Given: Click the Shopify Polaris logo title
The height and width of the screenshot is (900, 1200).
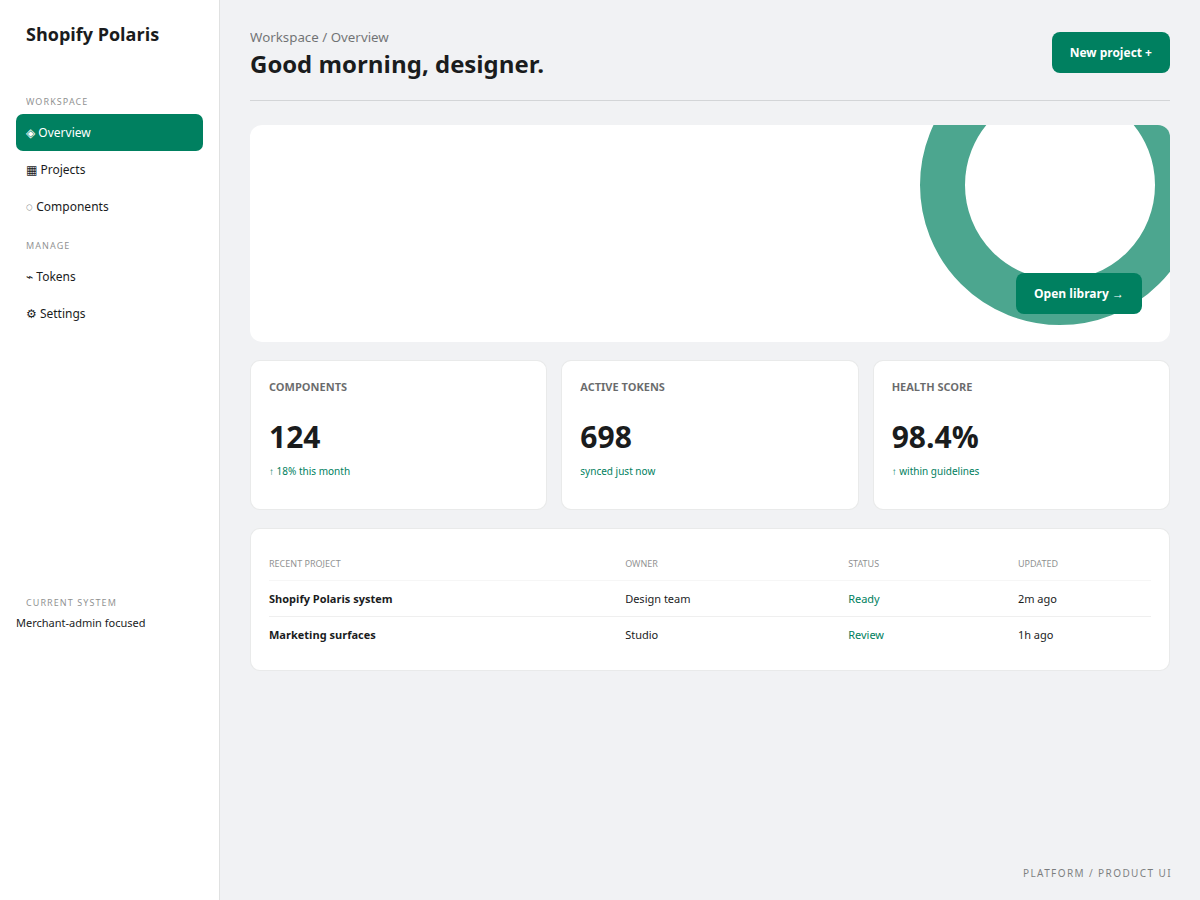Looking at the screenshot, I should (x=92, y=35).
